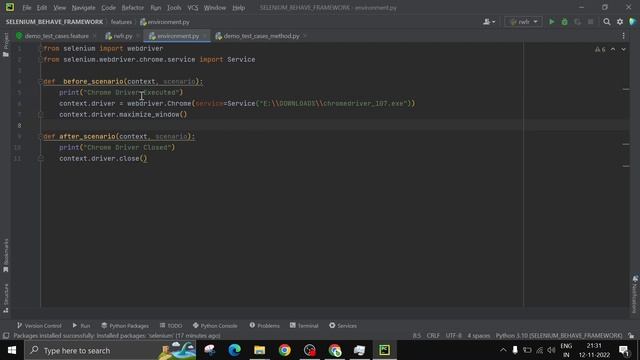The width and height of the screenshot is (640, 360).
Task: Open the user account dropdown
Action: tap(489, 22)
